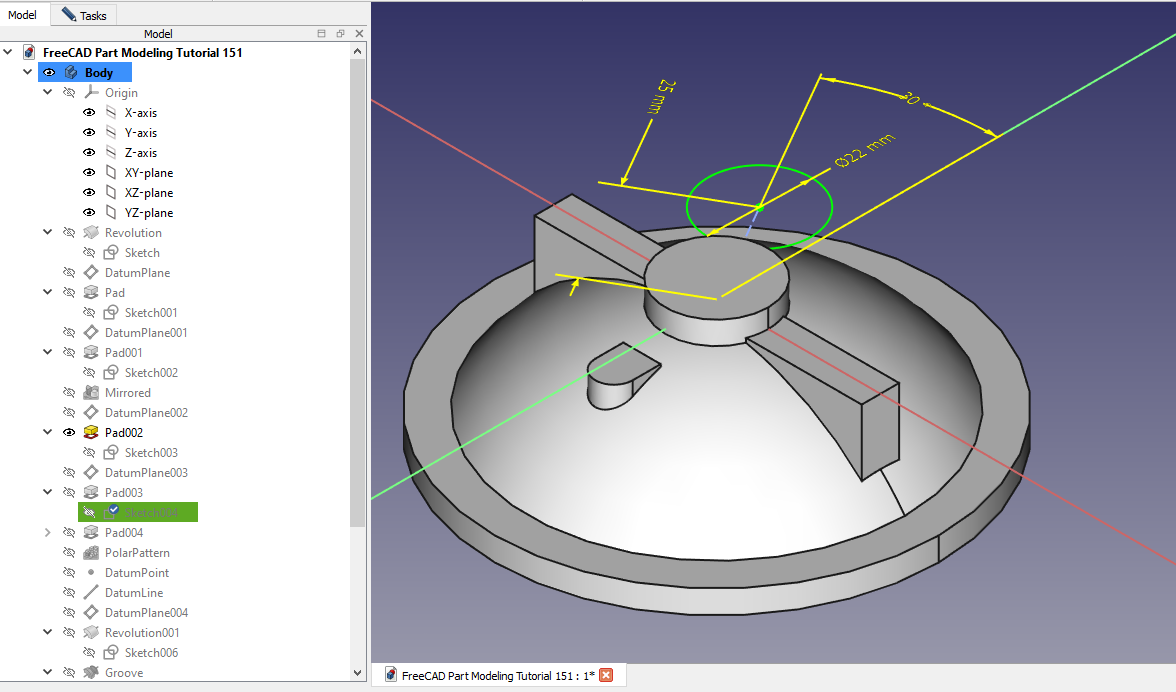The image size is (1176, 692).
Task: Click the DatumLine icon in tree
Action: 91,593
